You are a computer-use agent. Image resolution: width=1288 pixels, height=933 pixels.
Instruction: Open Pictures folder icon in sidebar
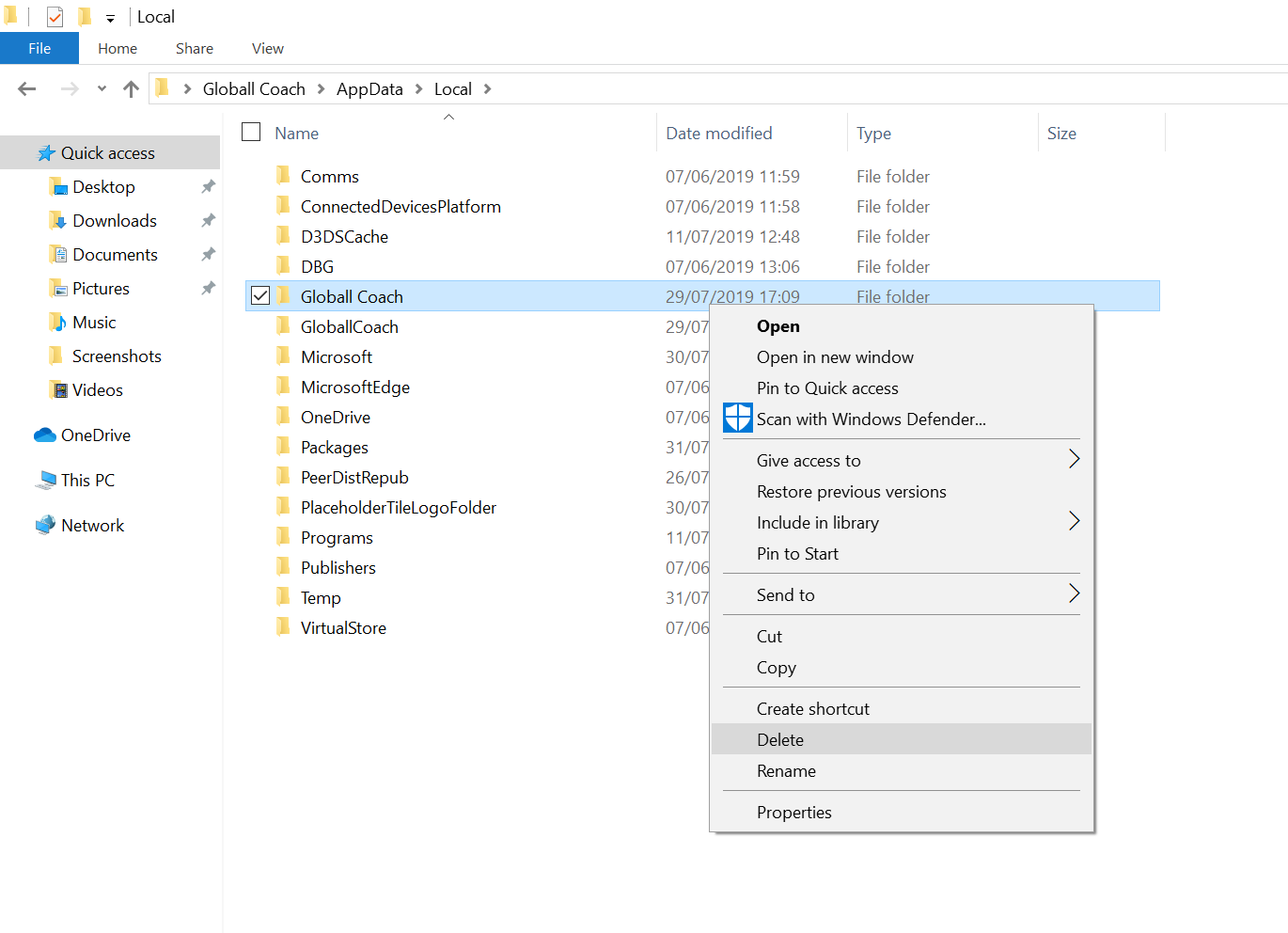point(58,288)
